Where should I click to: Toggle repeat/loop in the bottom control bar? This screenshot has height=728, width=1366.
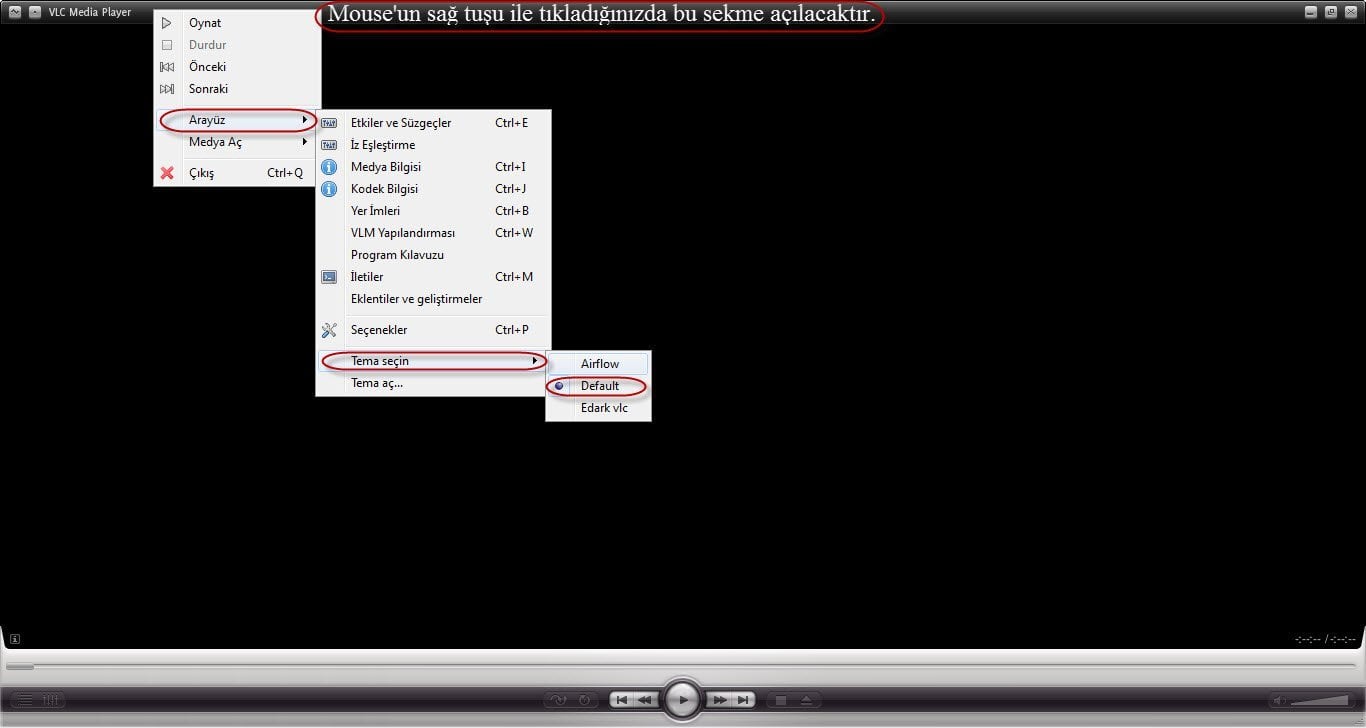(584, 700)
